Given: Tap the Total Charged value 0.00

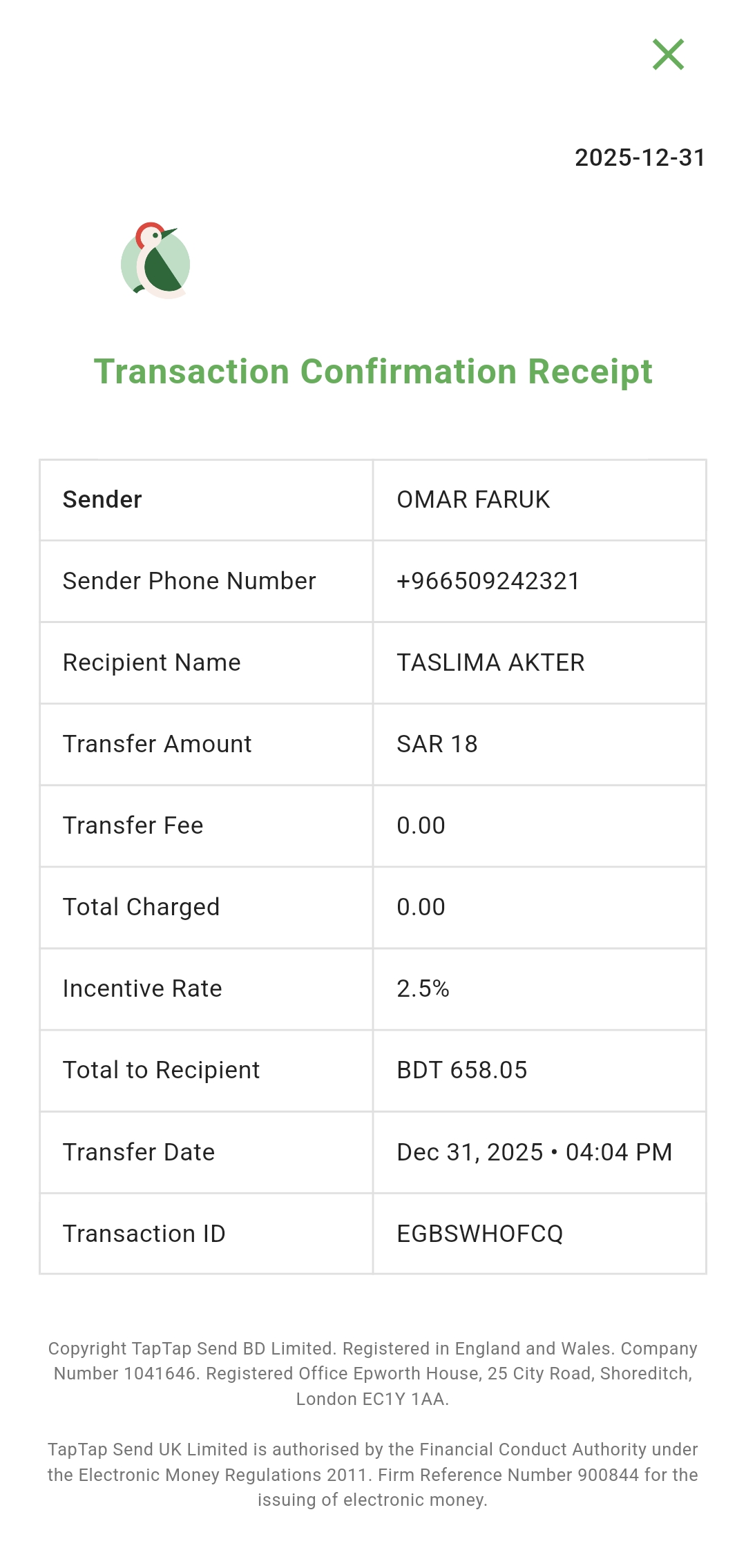Looking at the screenshot, I should (421, 907).
